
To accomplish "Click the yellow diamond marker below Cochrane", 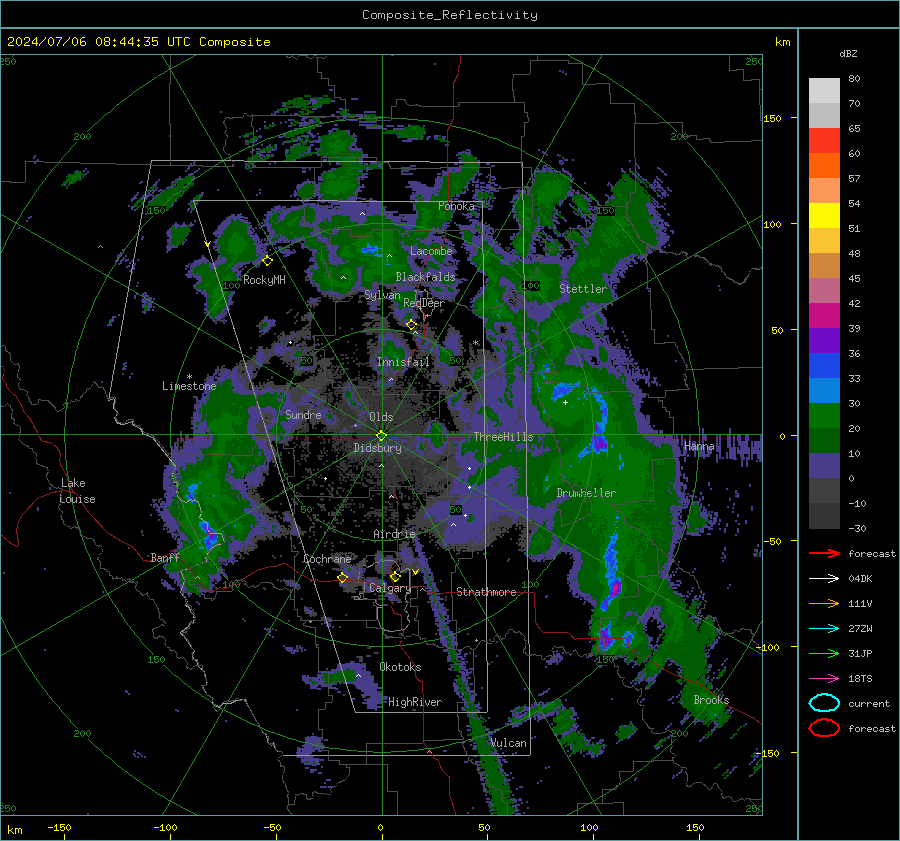I will point(343,578).
